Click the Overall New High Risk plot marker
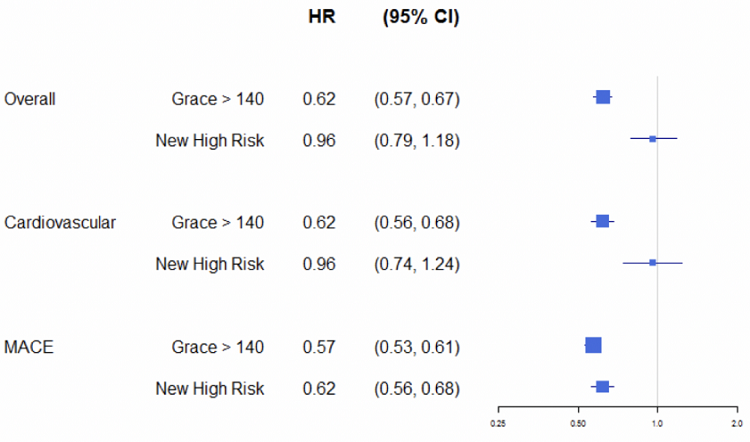 pyautogui.click(x=653, y=139)
